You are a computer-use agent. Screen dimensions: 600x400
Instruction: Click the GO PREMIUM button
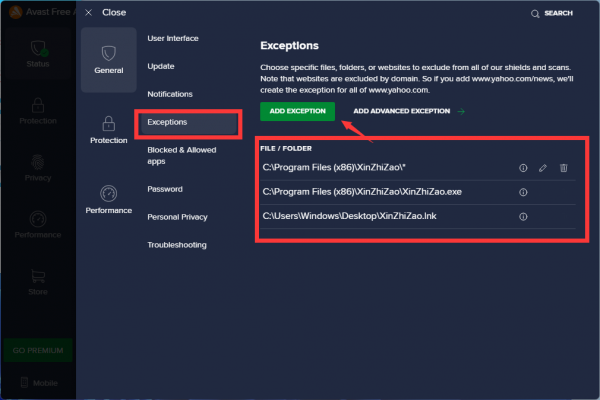pyautogui.click(x=38, y=350)
